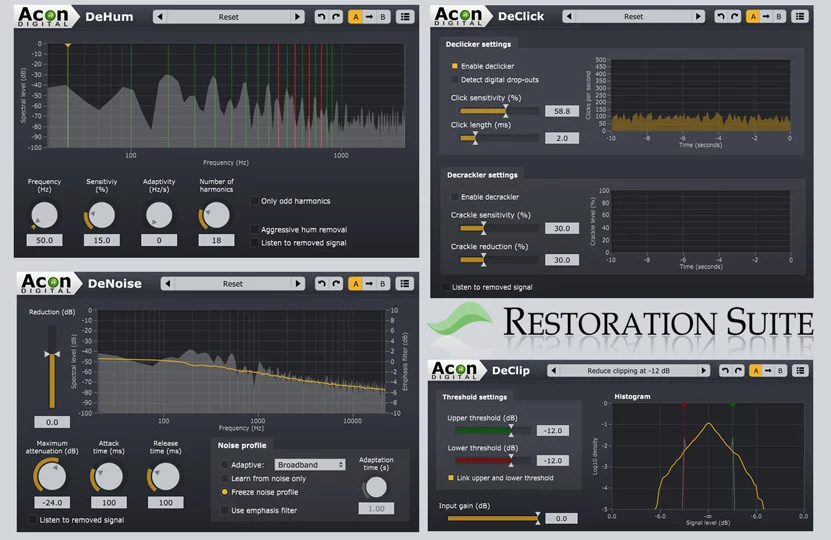
Task: Click the Sensitivity value field 15.0
Action: coord(102,240)
